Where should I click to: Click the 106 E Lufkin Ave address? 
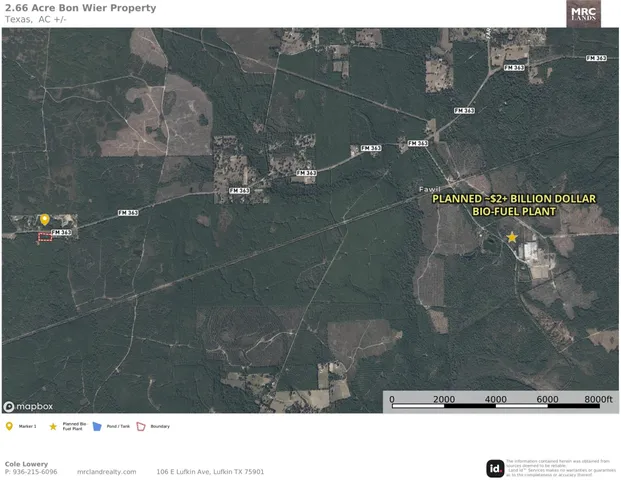point(210,472)
